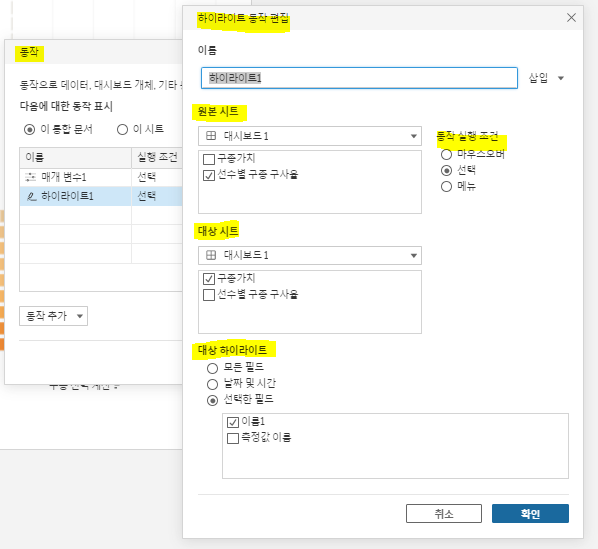Select the 매개 변수1 row in the actions list
This screenshot has width=598, height=549.
point(101,177)
